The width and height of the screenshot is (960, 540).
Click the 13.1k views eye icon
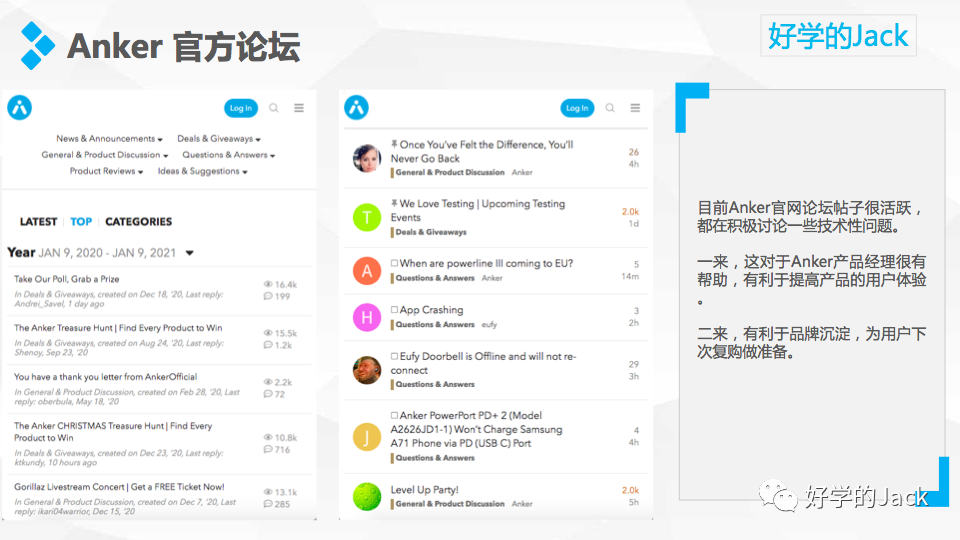268,492
